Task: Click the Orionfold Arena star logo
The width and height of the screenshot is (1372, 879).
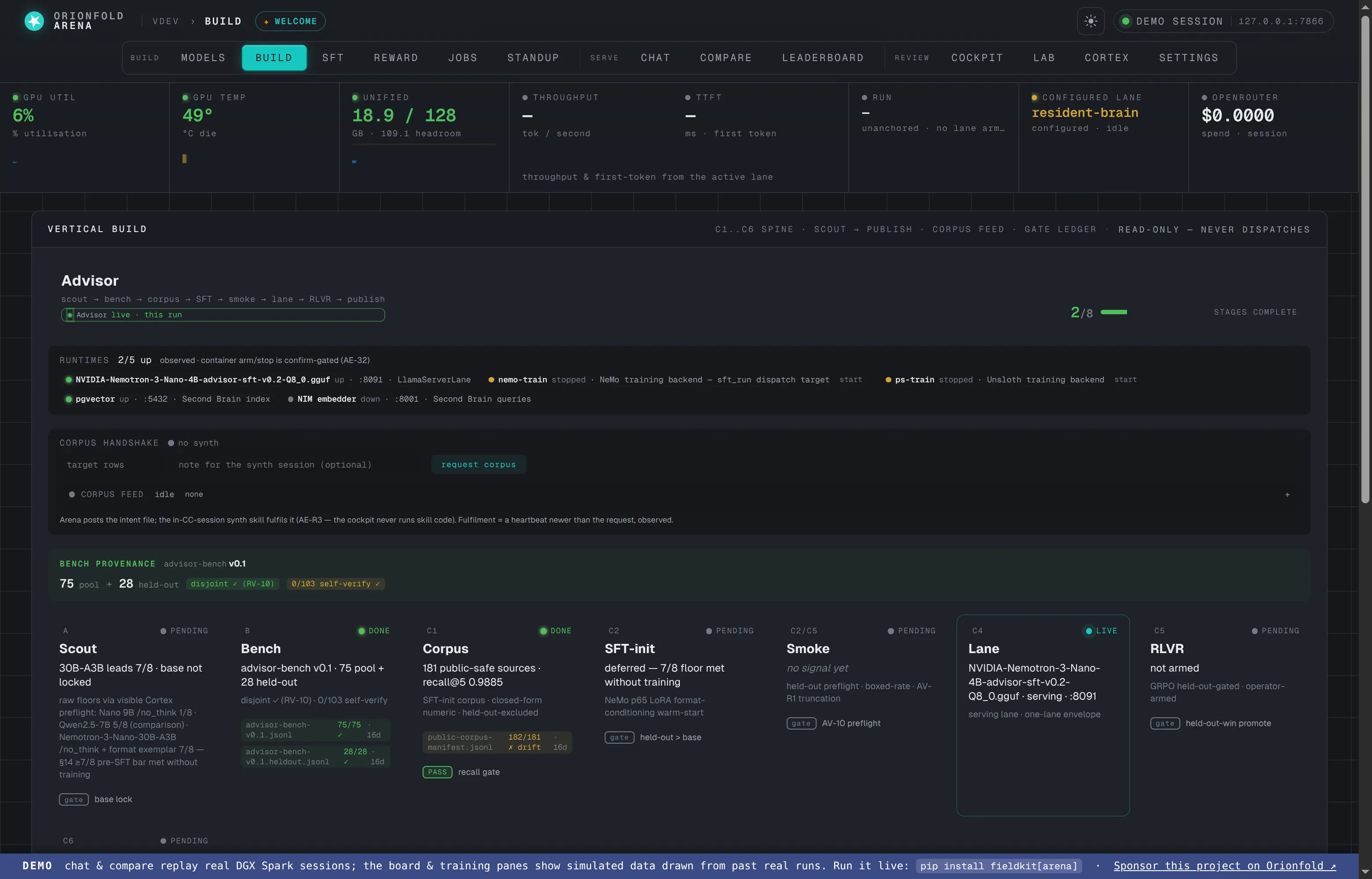Action: pos(34,21)
